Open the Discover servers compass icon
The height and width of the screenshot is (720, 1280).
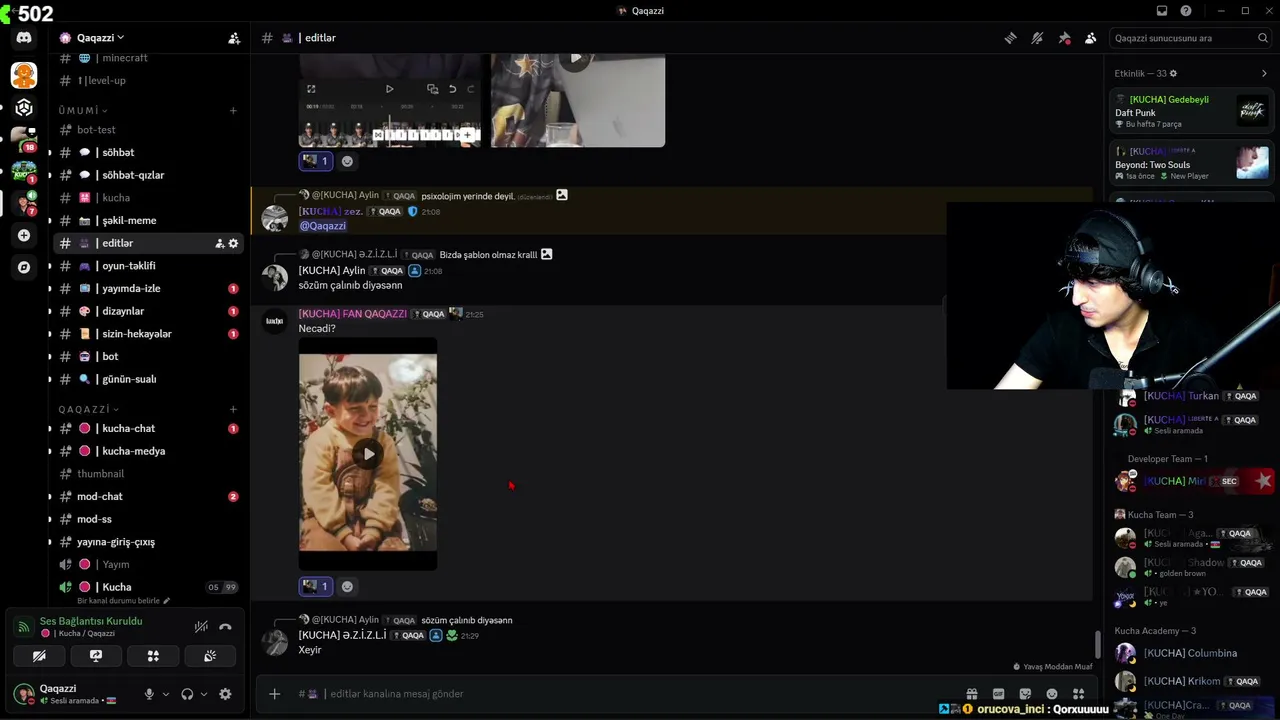(x=24, y=267)
